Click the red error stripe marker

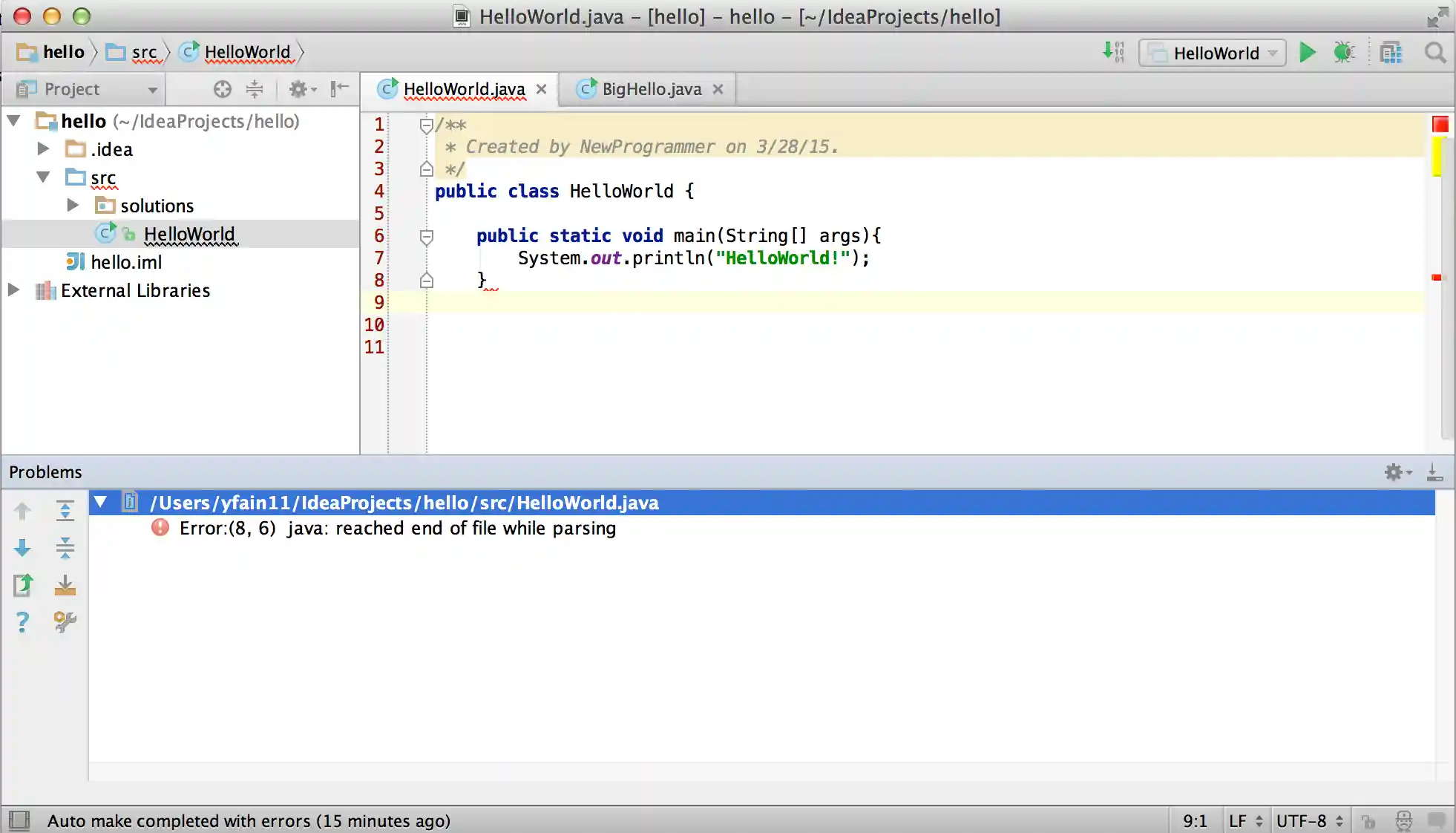(x=1436, y=278)
